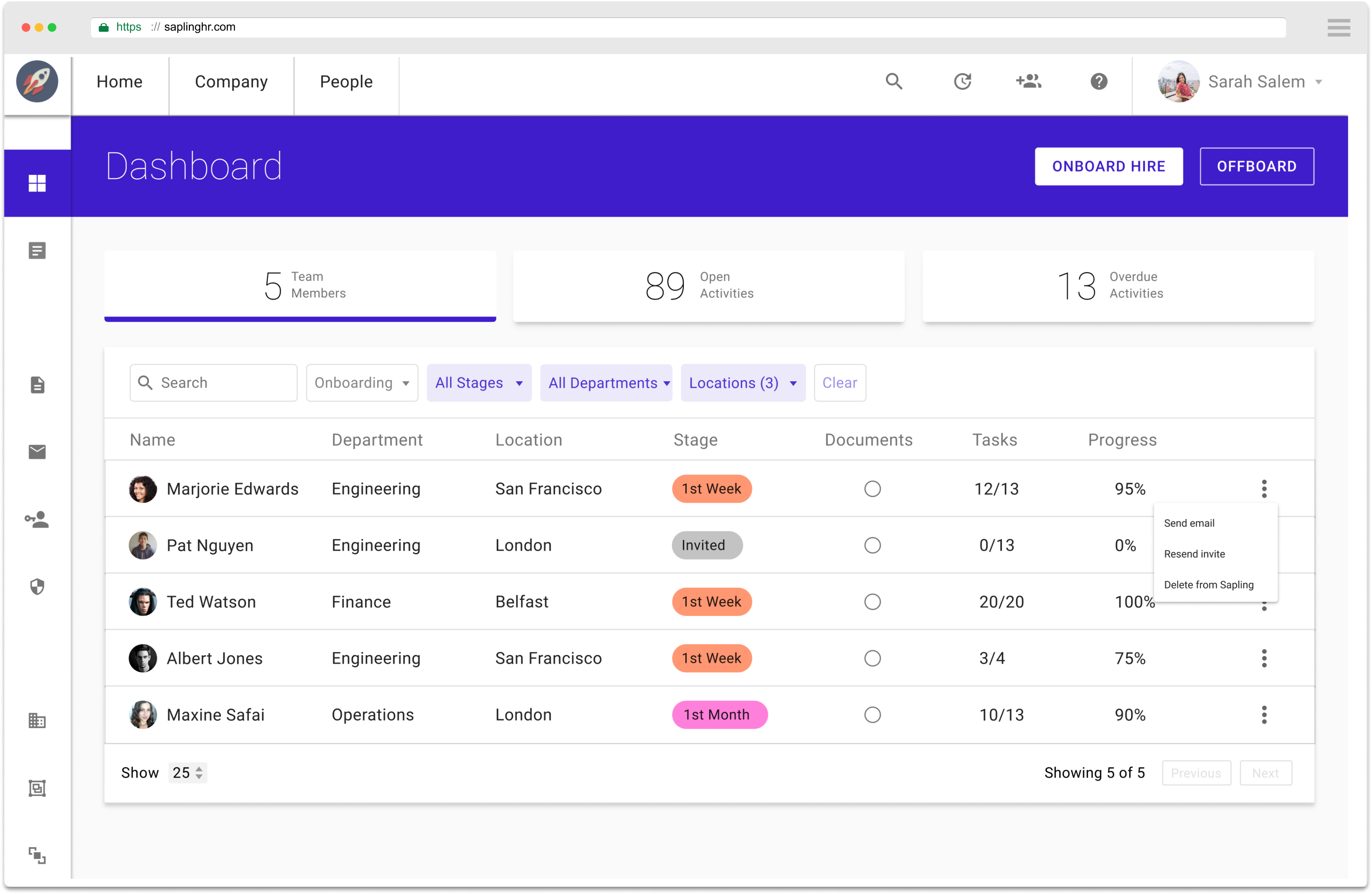Open the Company tab
The width and height of the screenshot is (1372, 894).
coord(231,82)
